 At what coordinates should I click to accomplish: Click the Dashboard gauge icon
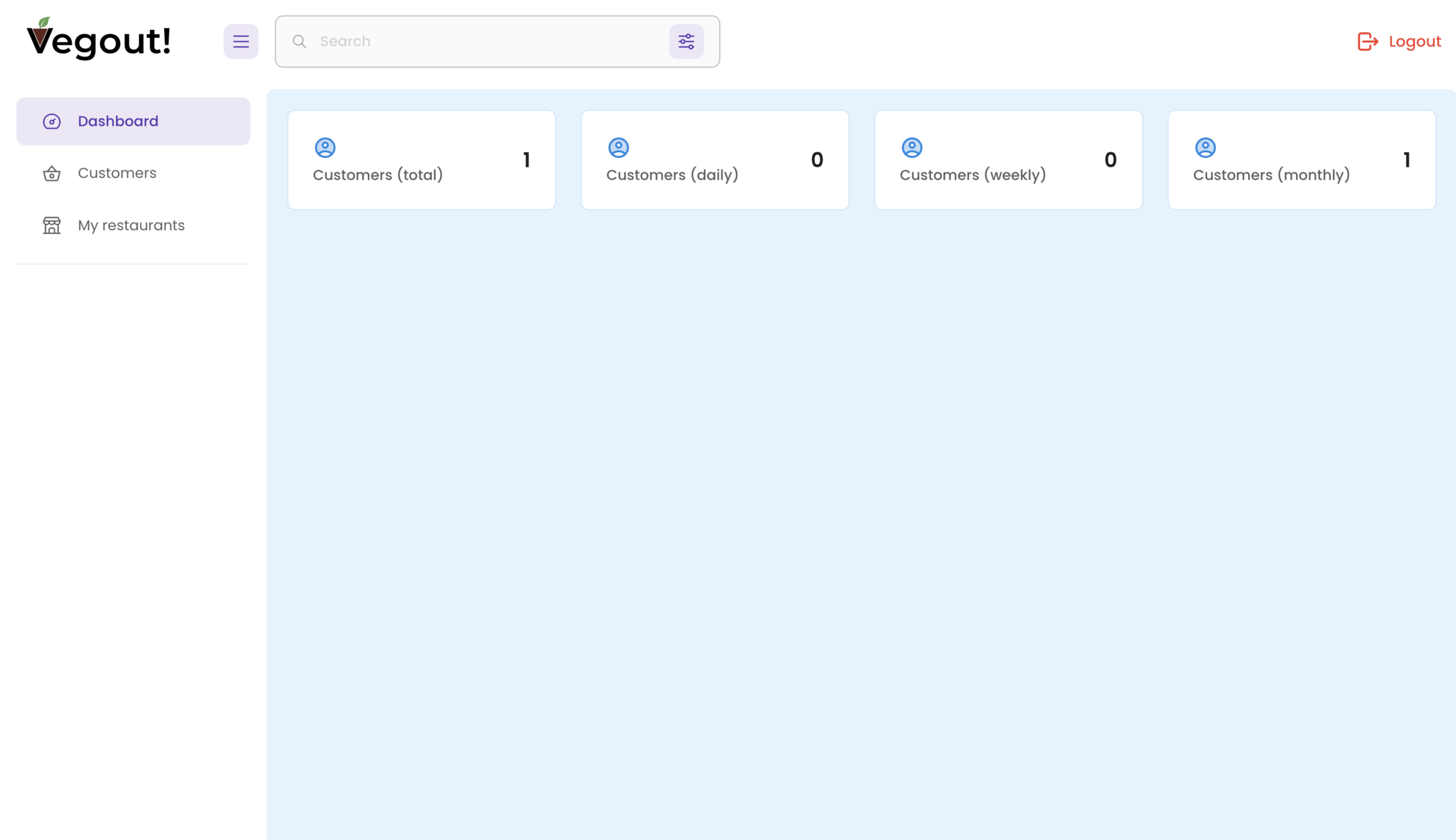point(52,121)
